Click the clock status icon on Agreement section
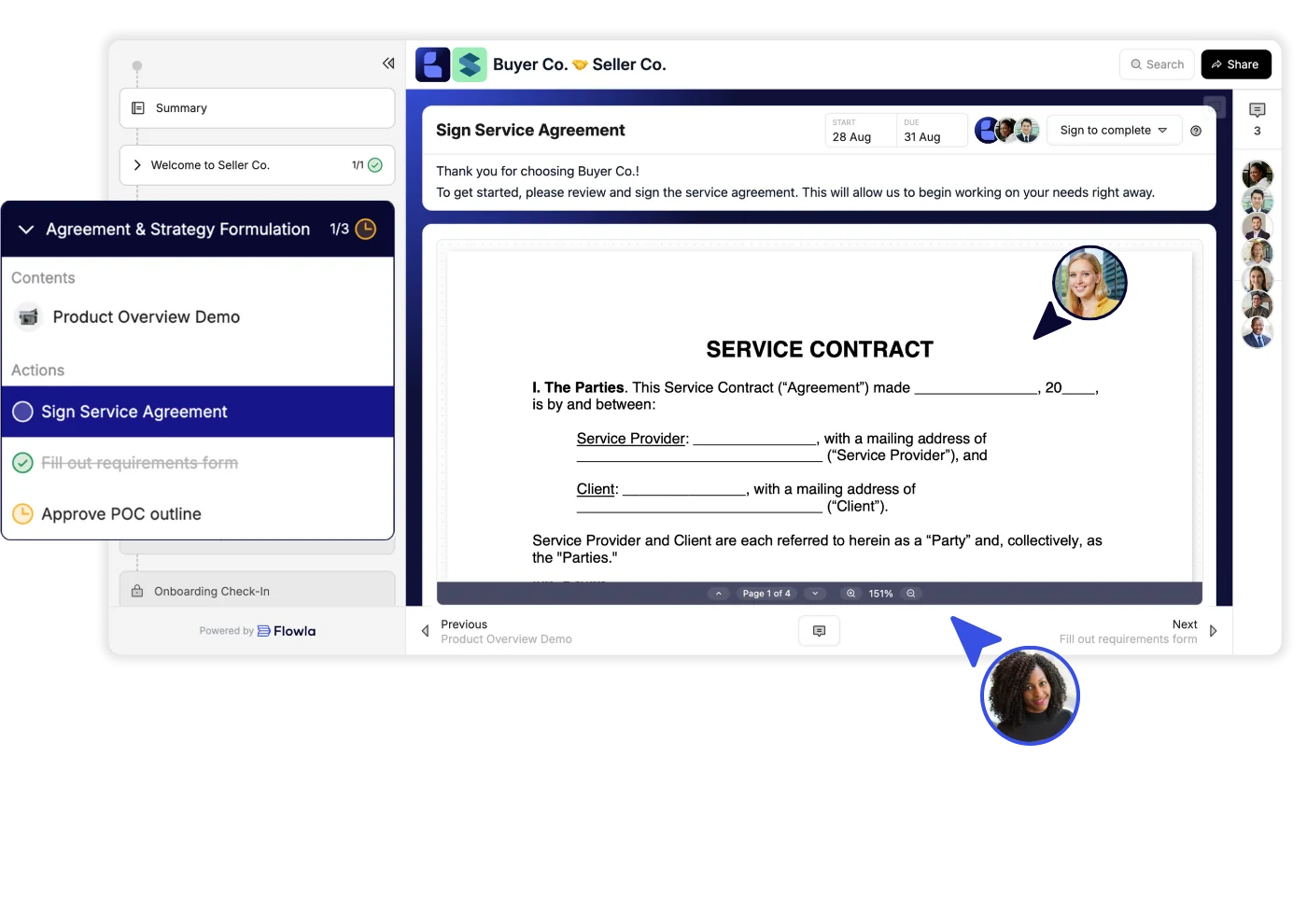The height and width of the screenshot is (924, 1307). click(366, 229)
